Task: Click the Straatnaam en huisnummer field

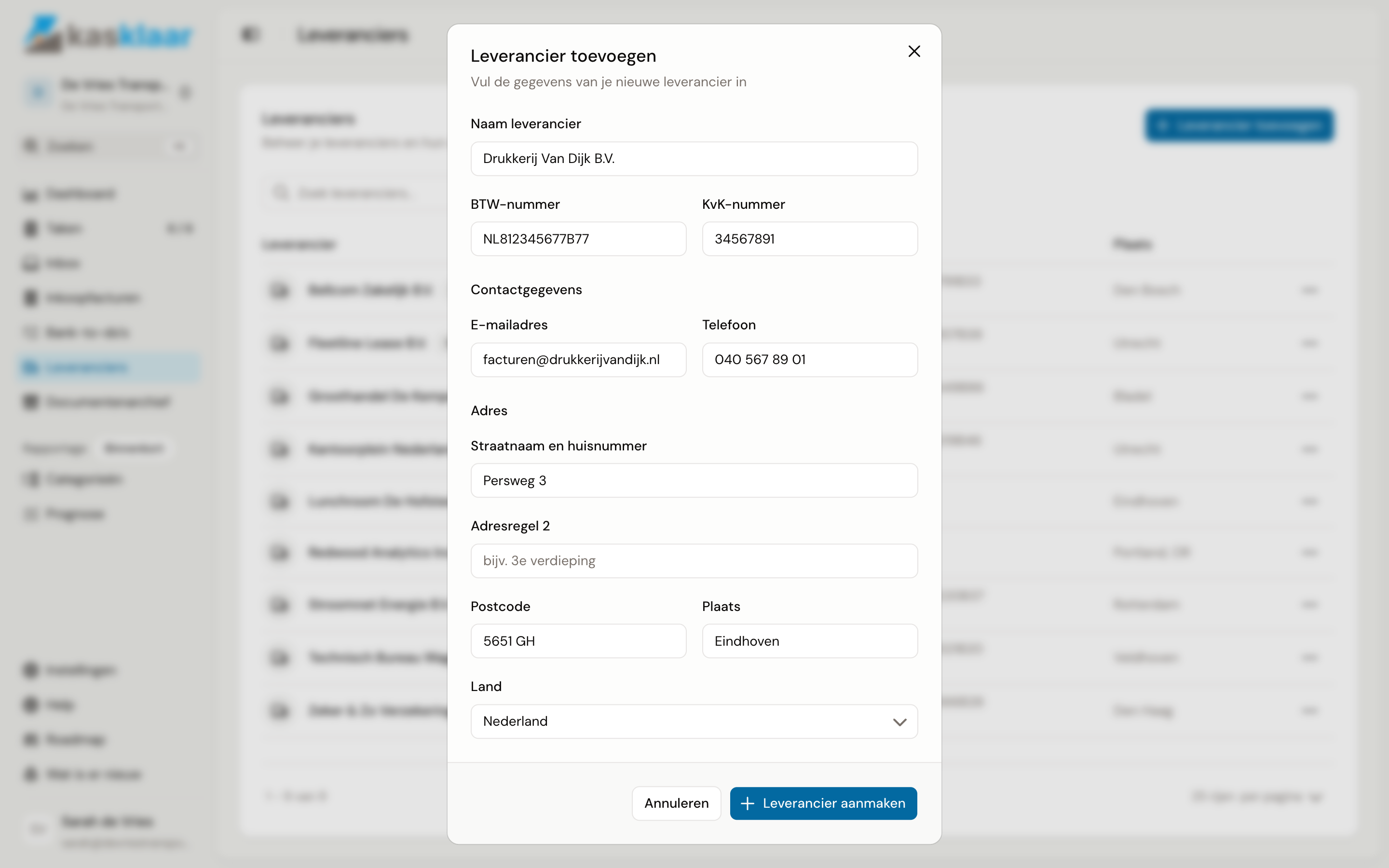Action: pos(694,480)
